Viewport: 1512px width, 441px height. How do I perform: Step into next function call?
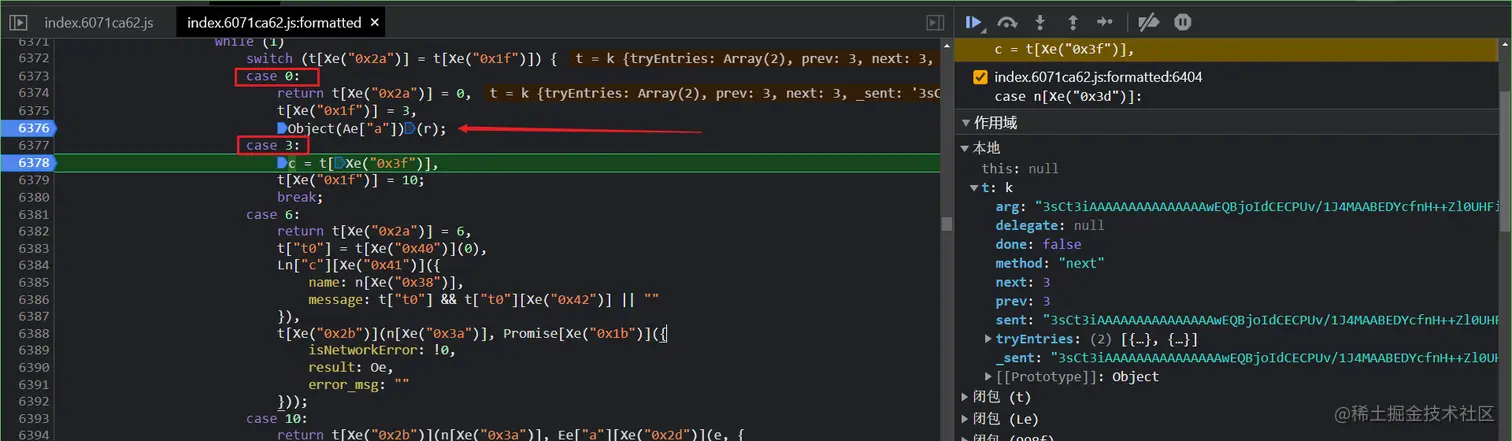(x=1040, y=22)
